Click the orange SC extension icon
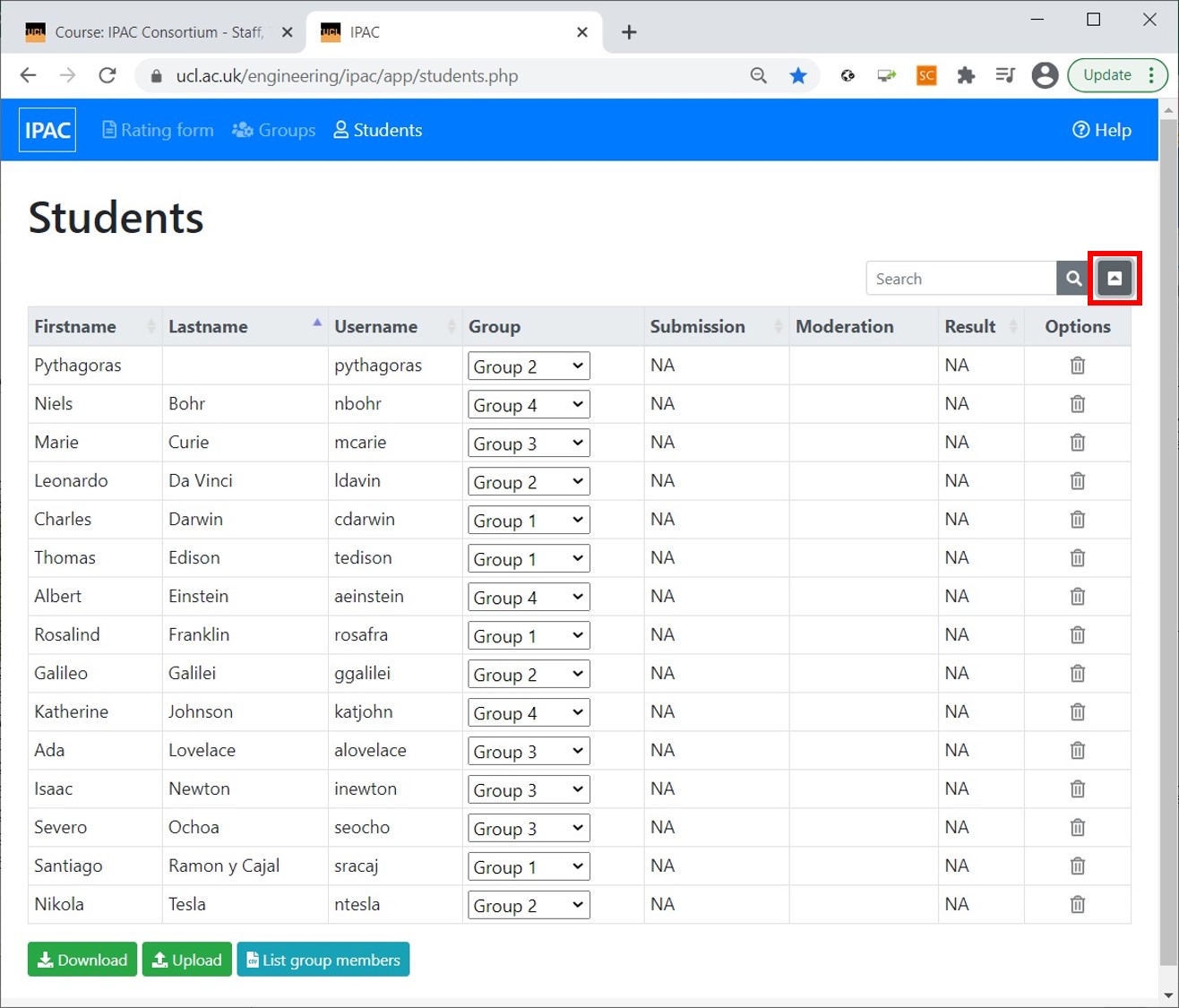The image size is (1179, 1008). [926, 76]
